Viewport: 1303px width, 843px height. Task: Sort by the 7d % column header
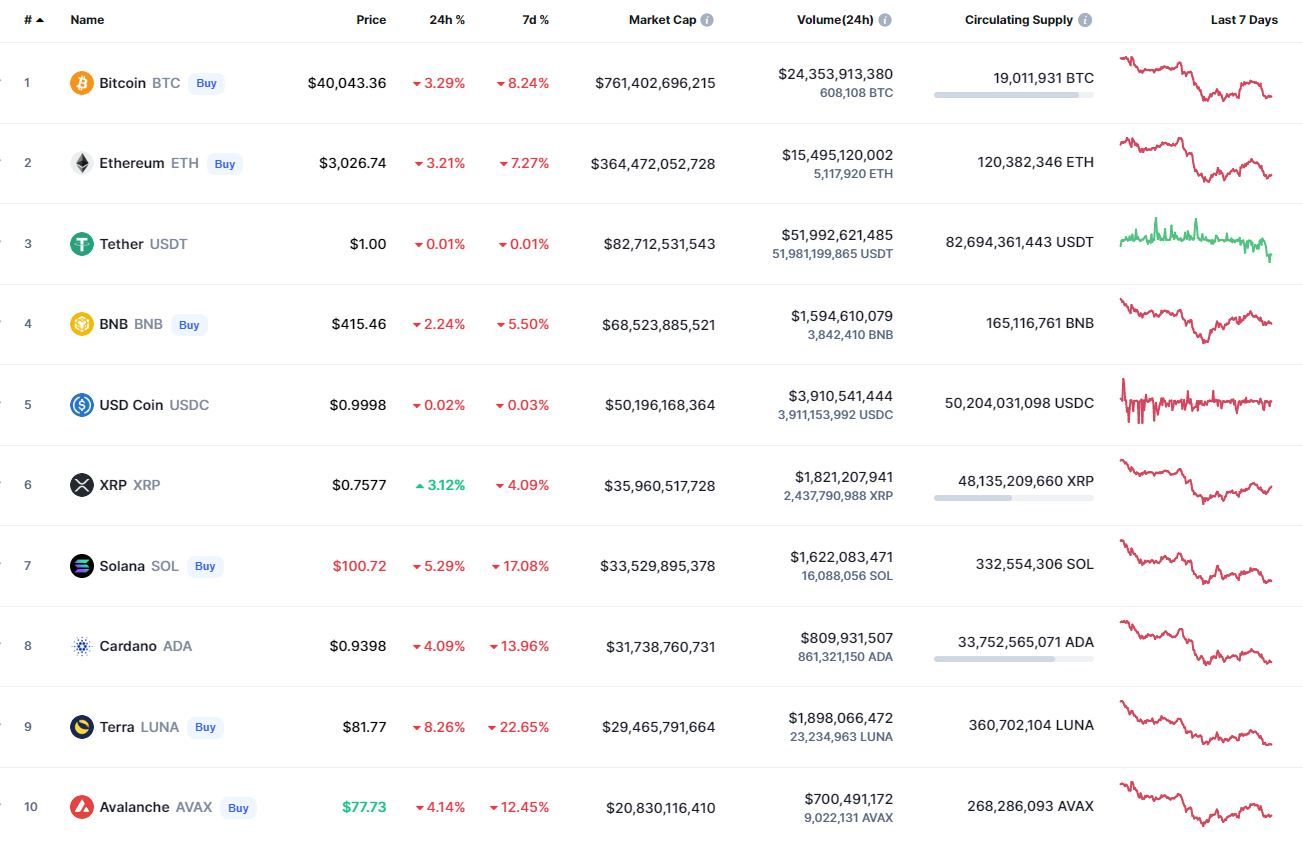pos(535,20)
